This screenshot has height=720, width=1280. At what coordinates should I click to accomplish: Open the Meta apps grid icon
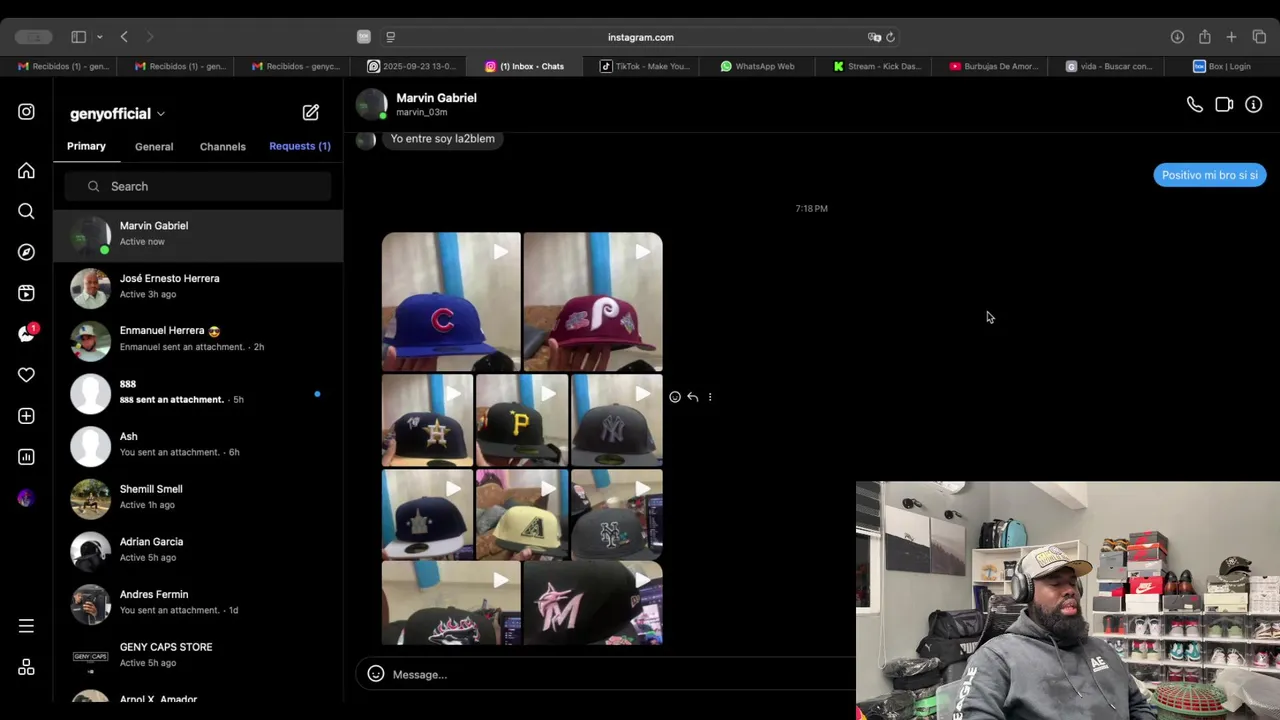26,667
